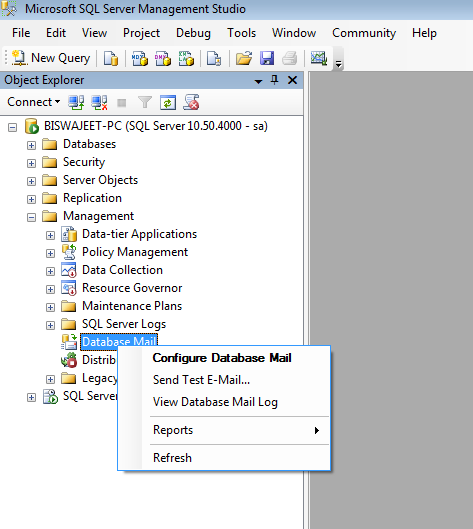Click the Activity Monitor toolbar icon

point(319,58)
